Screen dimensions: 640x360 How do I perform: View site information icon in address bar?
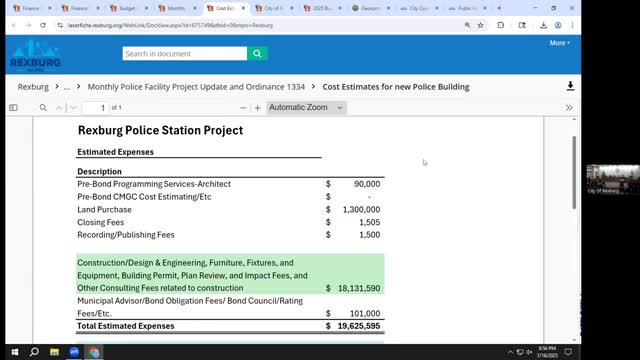tap(60, 25)
